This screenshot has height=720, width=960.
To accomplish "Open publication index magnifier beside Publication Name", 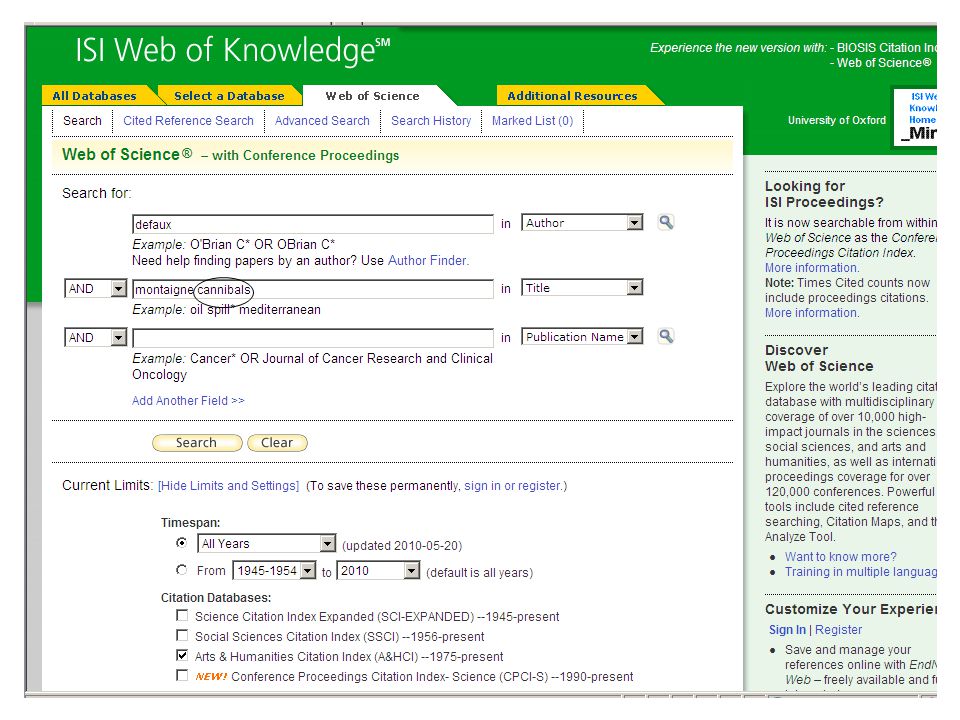I will click(666, 336).
